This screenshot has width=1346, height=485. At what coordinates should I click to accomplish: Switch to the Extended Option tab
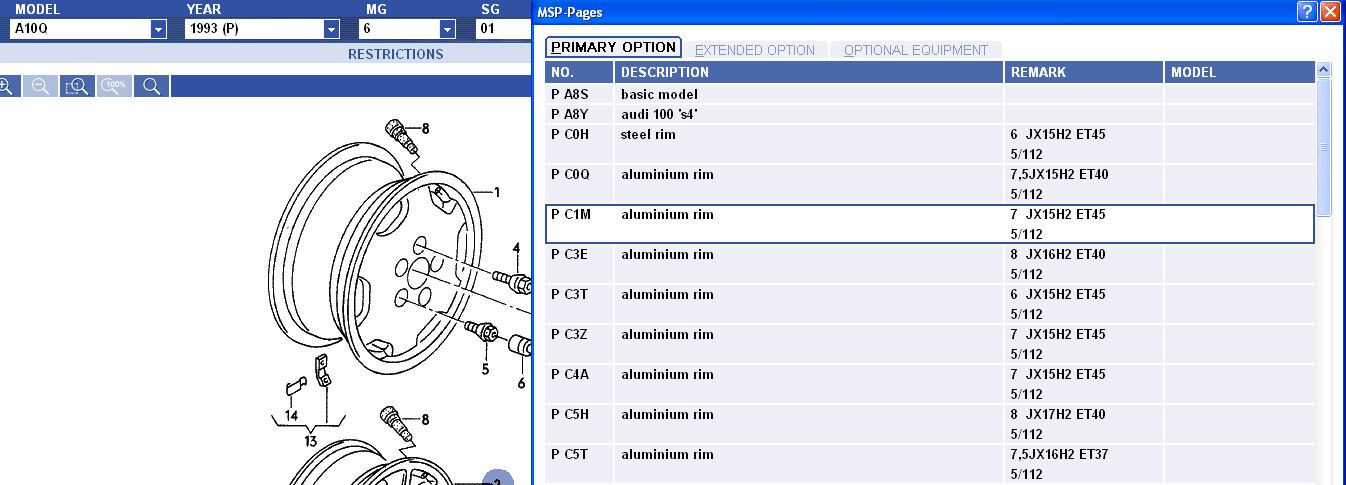pos(755,50)
